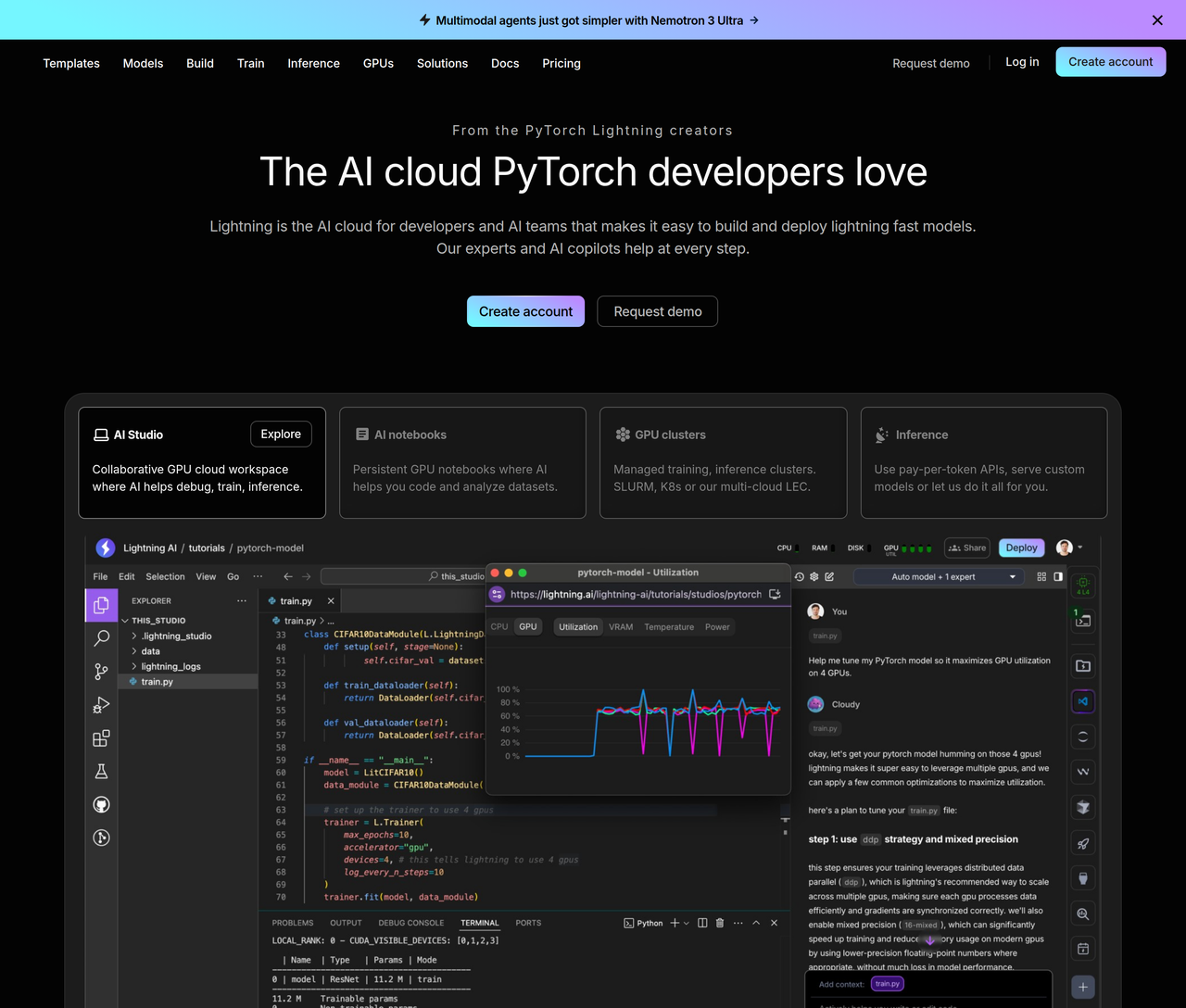
Task: Add a new terminal with the plus icon
Action: 675,923
